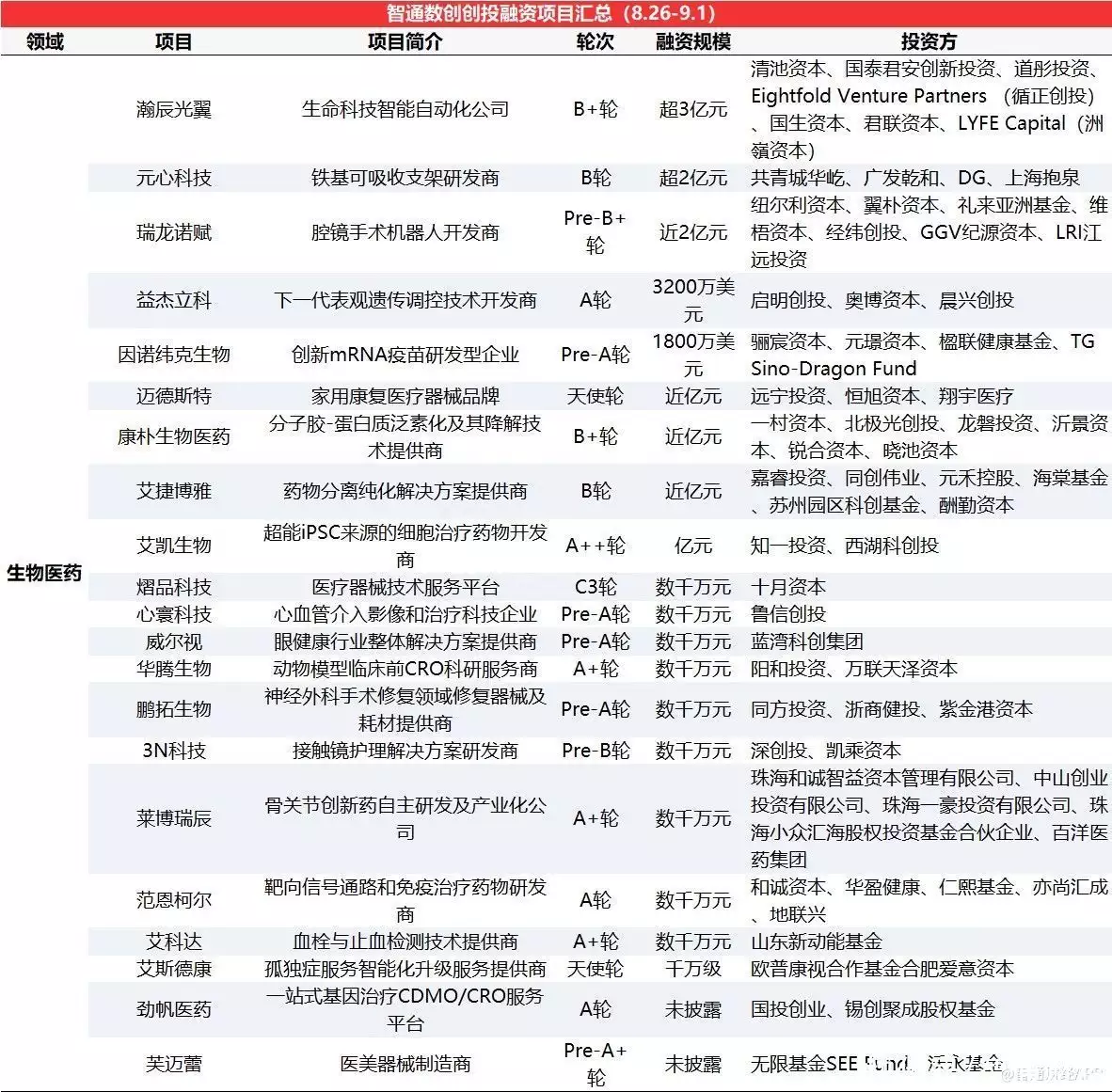
Task: Select project name '威尔视'
Action: coord(174,641)
